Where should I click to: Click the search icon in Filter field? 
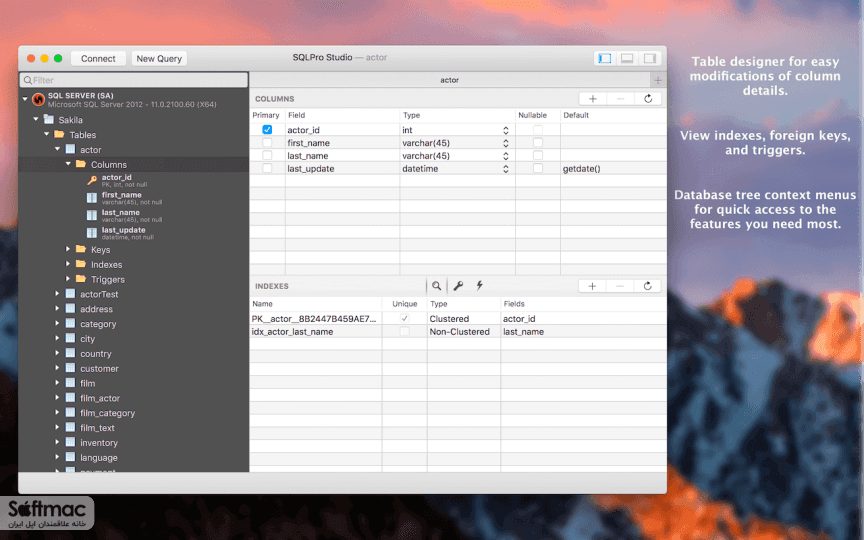click(28, 80)
